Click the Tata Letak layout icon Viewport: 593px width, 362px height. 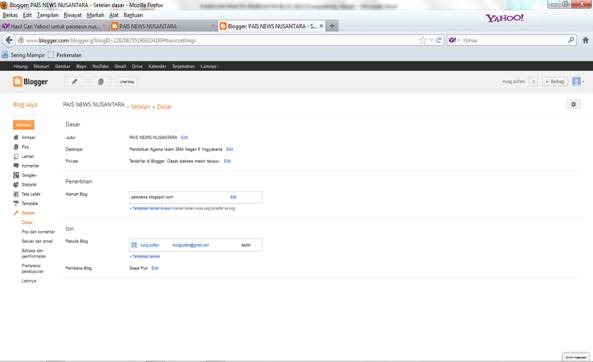(x=16, y=194)
